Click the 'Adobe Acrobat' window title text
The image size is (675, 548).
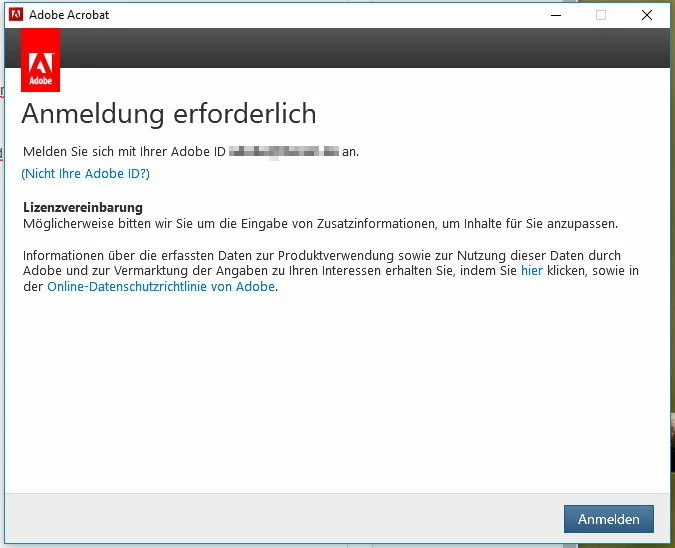(x=69, y=15)
